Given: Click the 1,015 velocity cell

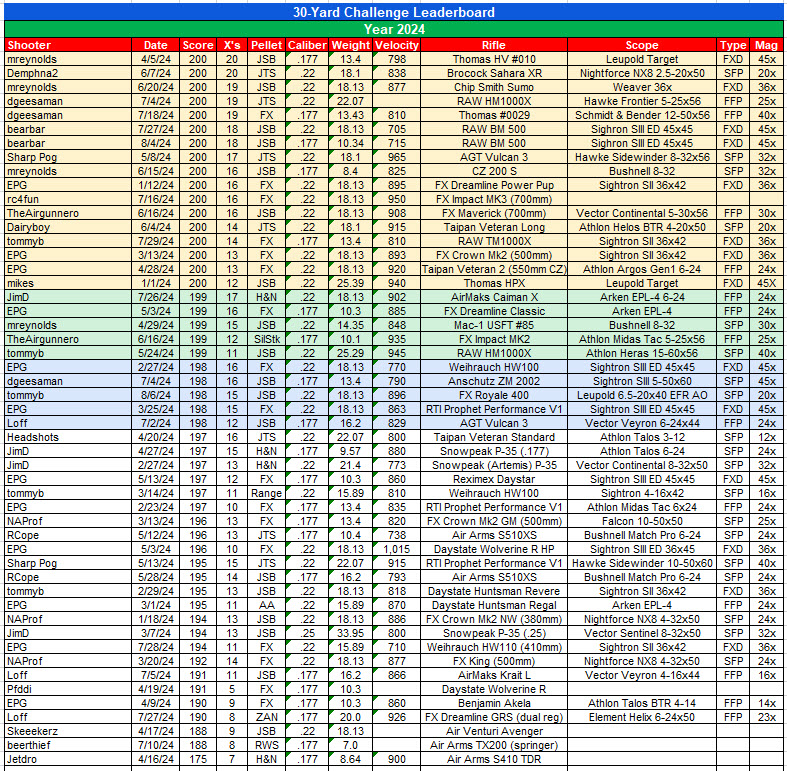Looking at the screenshot, I should point(397,549).
